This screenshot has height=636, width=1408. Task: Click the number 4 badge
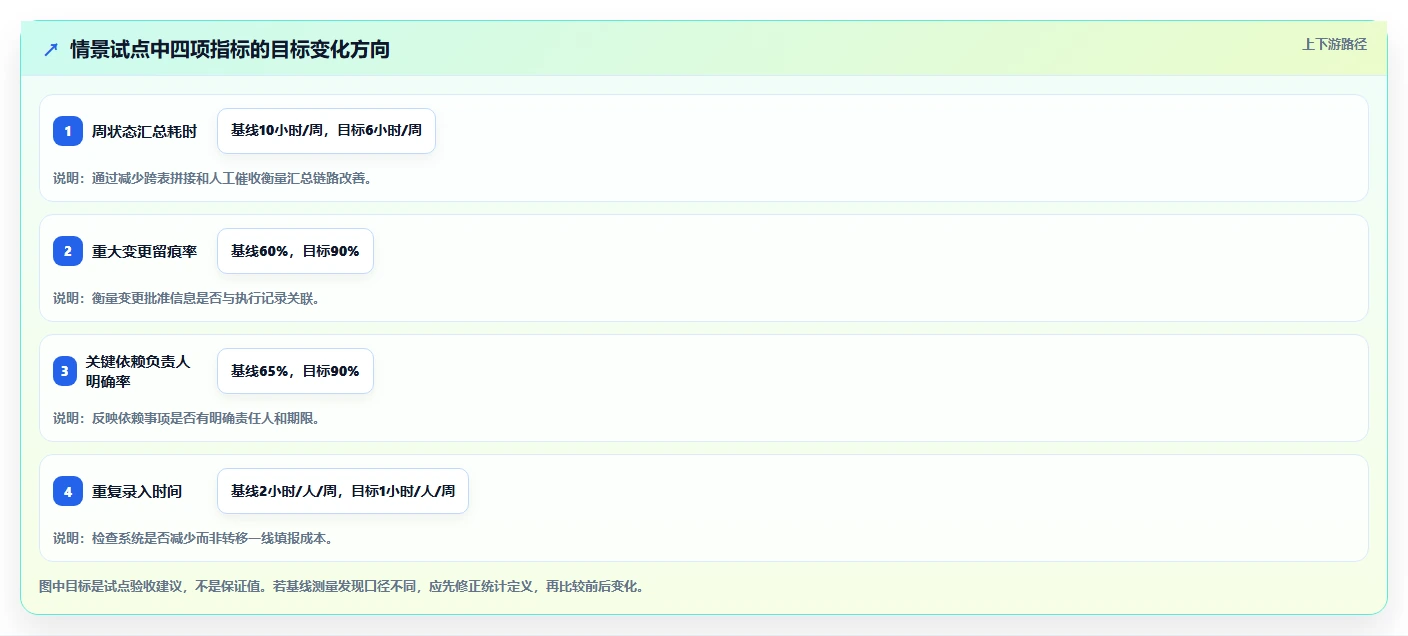pyautogui.click(x=68, y=491)
